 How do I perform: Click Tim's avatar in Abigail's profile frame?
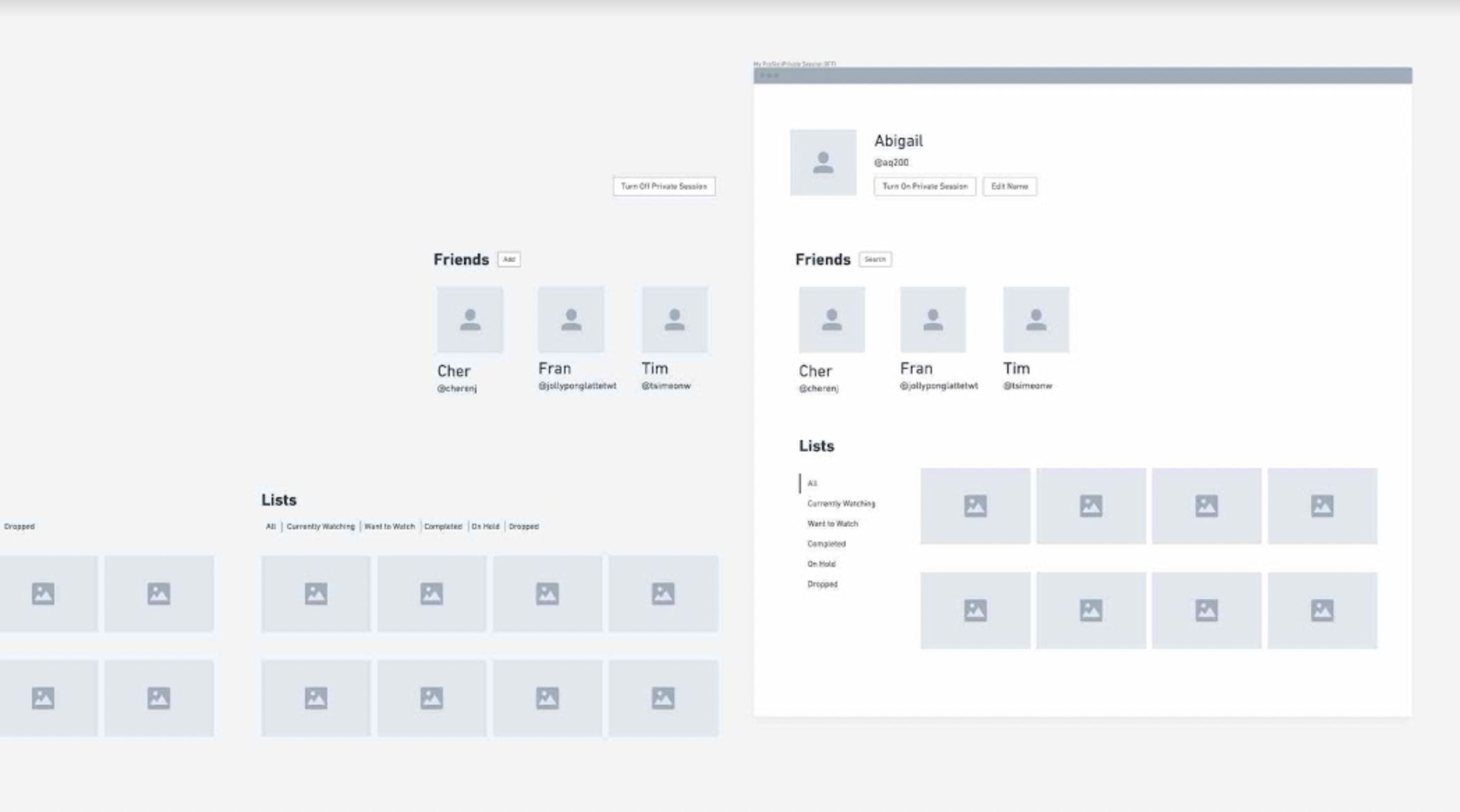[x=1036, y=320]
